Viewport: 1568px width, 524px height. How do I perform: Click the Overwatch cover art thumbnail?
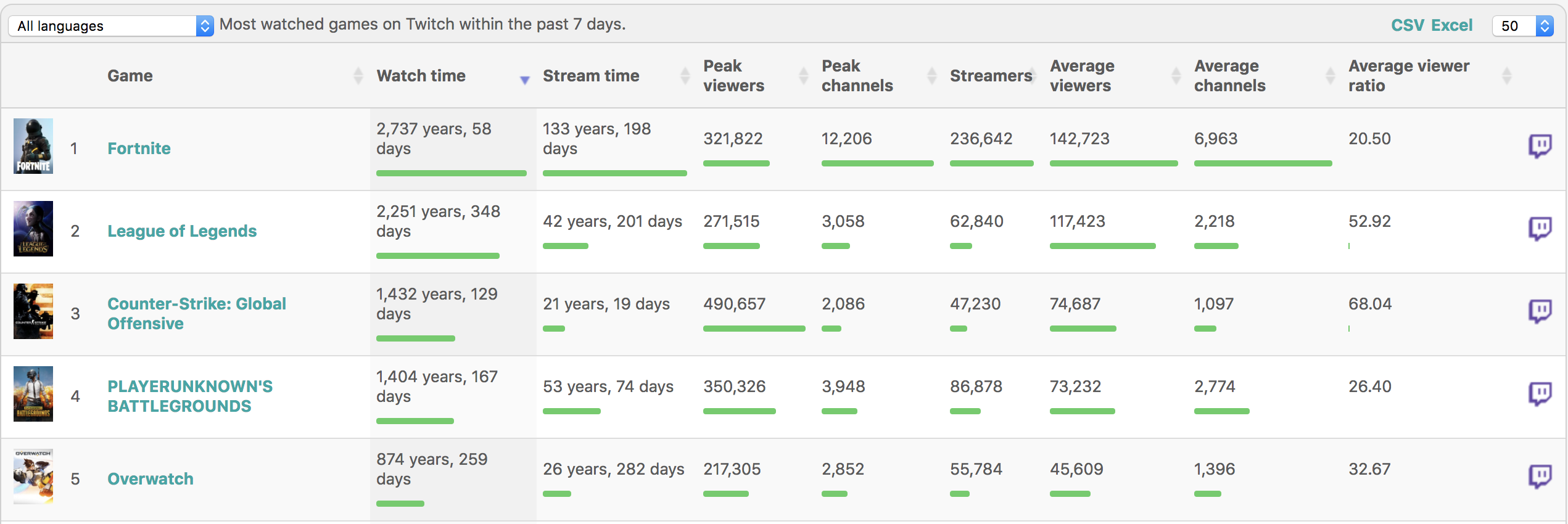(x=33, y=477)
